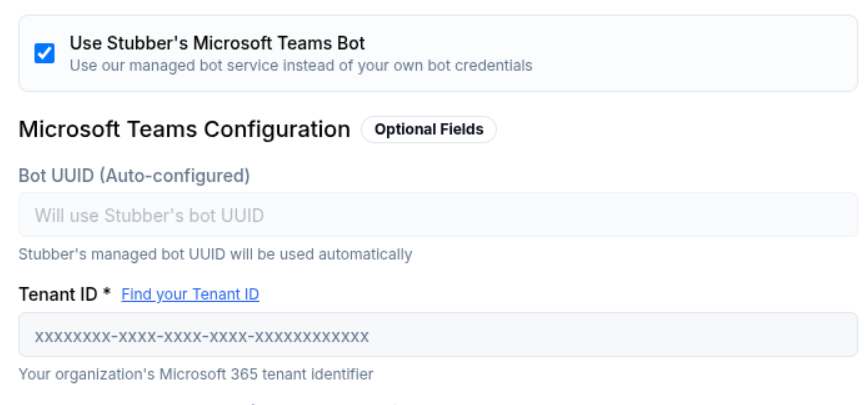Click the Bot UUID (Auto-configured) label
Screen dimensions: 867x405
coord(134,175)
